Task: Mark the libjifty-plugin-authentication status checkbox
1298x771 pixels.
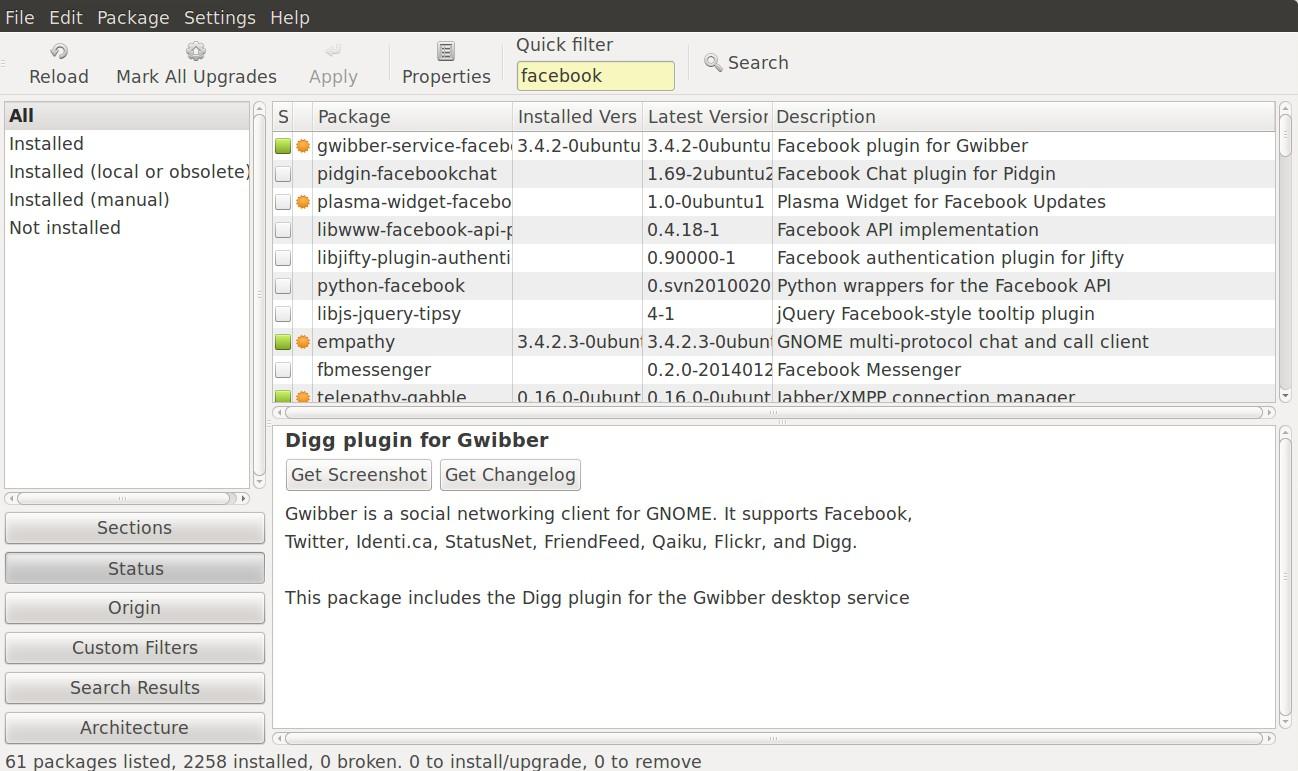Action: pyautogui.click(x=284, y=258)
